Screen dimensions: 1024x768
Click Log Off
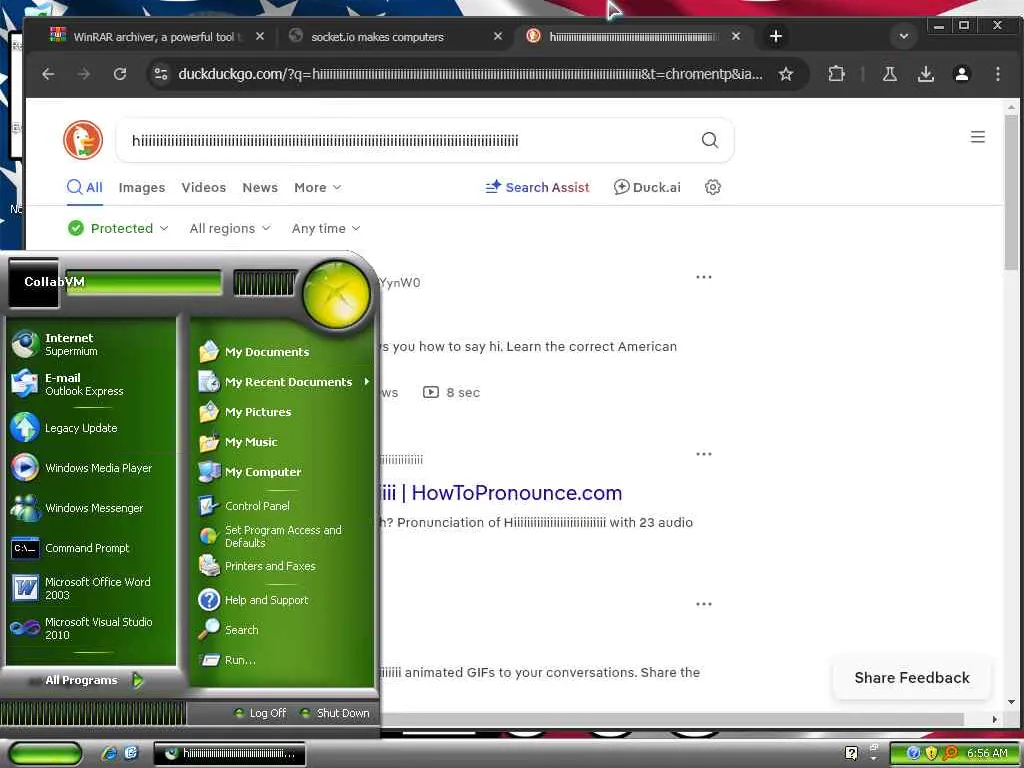(x=260, y=713)
